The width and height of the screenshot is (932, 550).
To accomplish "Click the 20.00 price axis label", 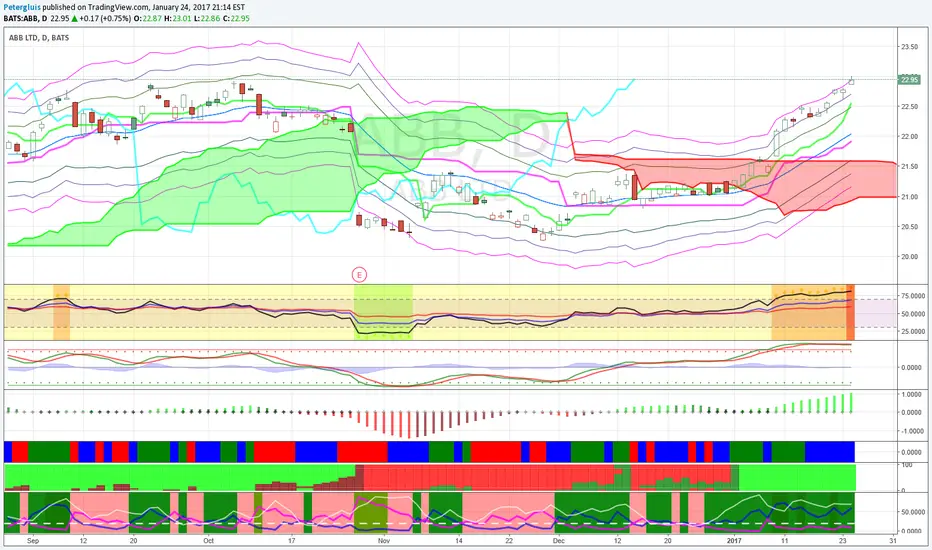I will [x=909, y=257].
